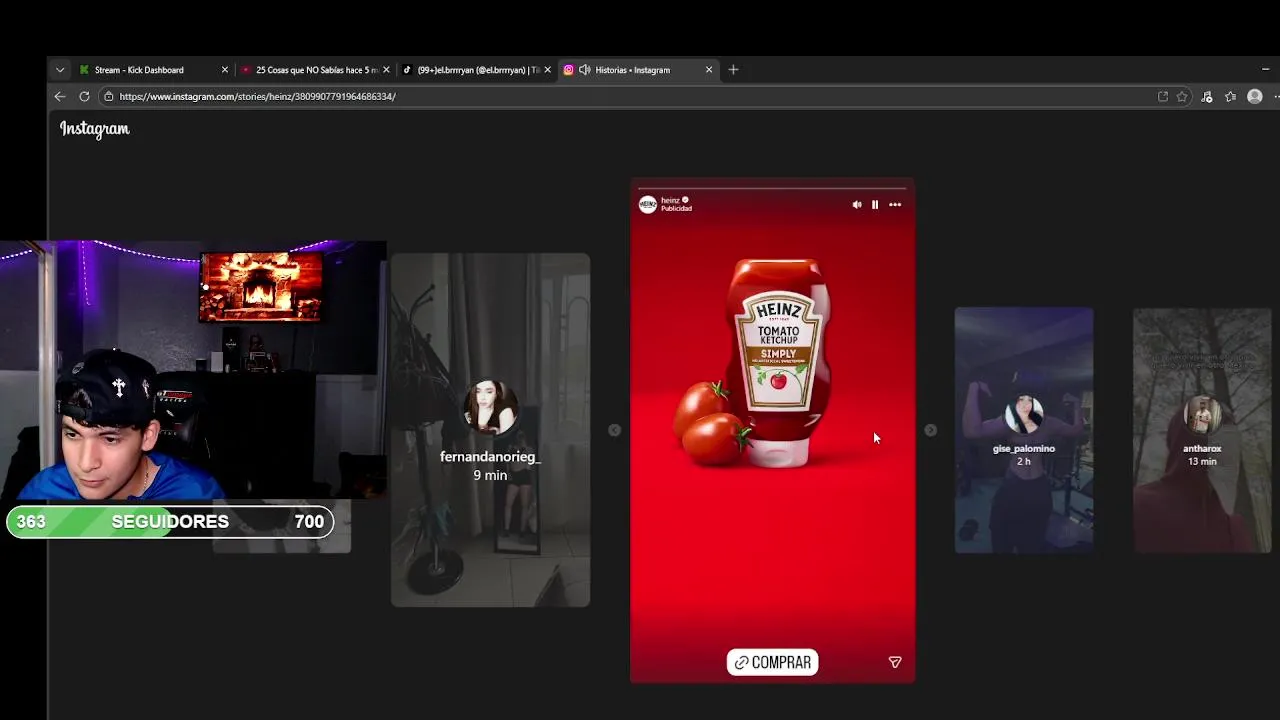Open page in app icon in address bar

tap(1163, 97)
